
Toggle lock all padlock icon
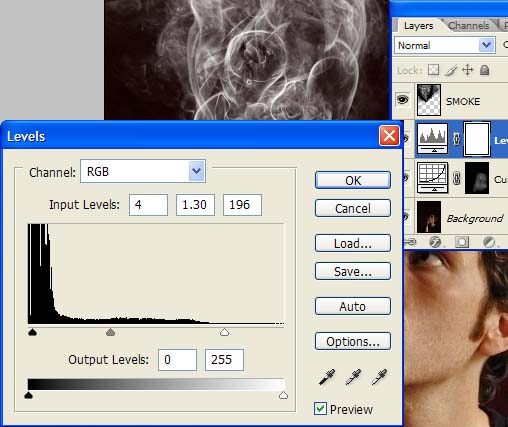[x=484, y=70]
